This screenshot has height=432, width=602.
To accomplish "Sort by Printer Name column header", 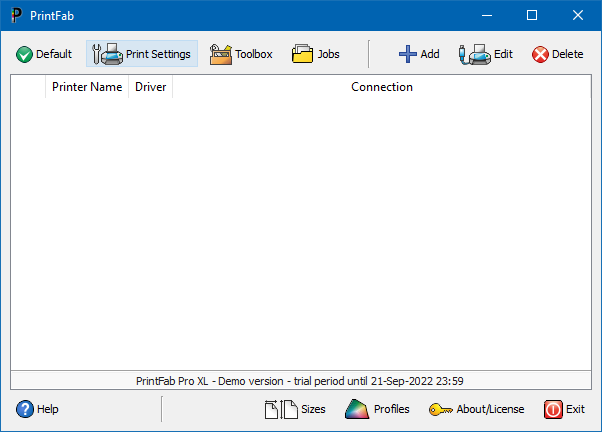I will (87, 87).
